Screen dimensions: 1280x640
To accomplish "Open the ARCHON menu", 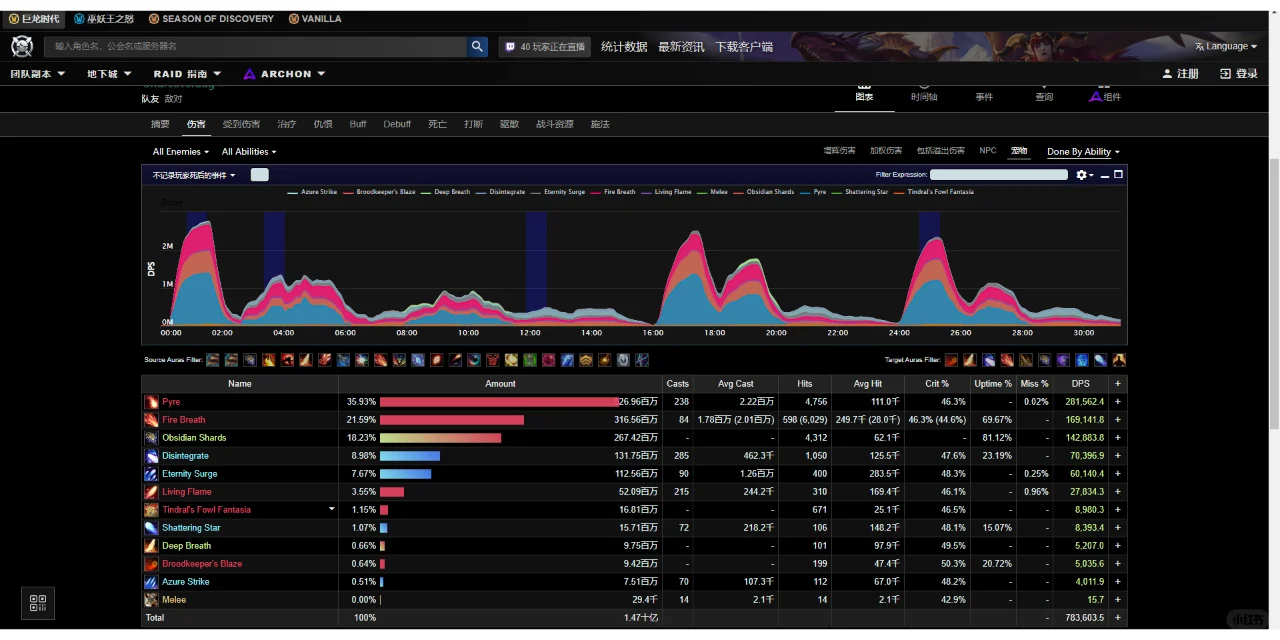I will (285, 74).
